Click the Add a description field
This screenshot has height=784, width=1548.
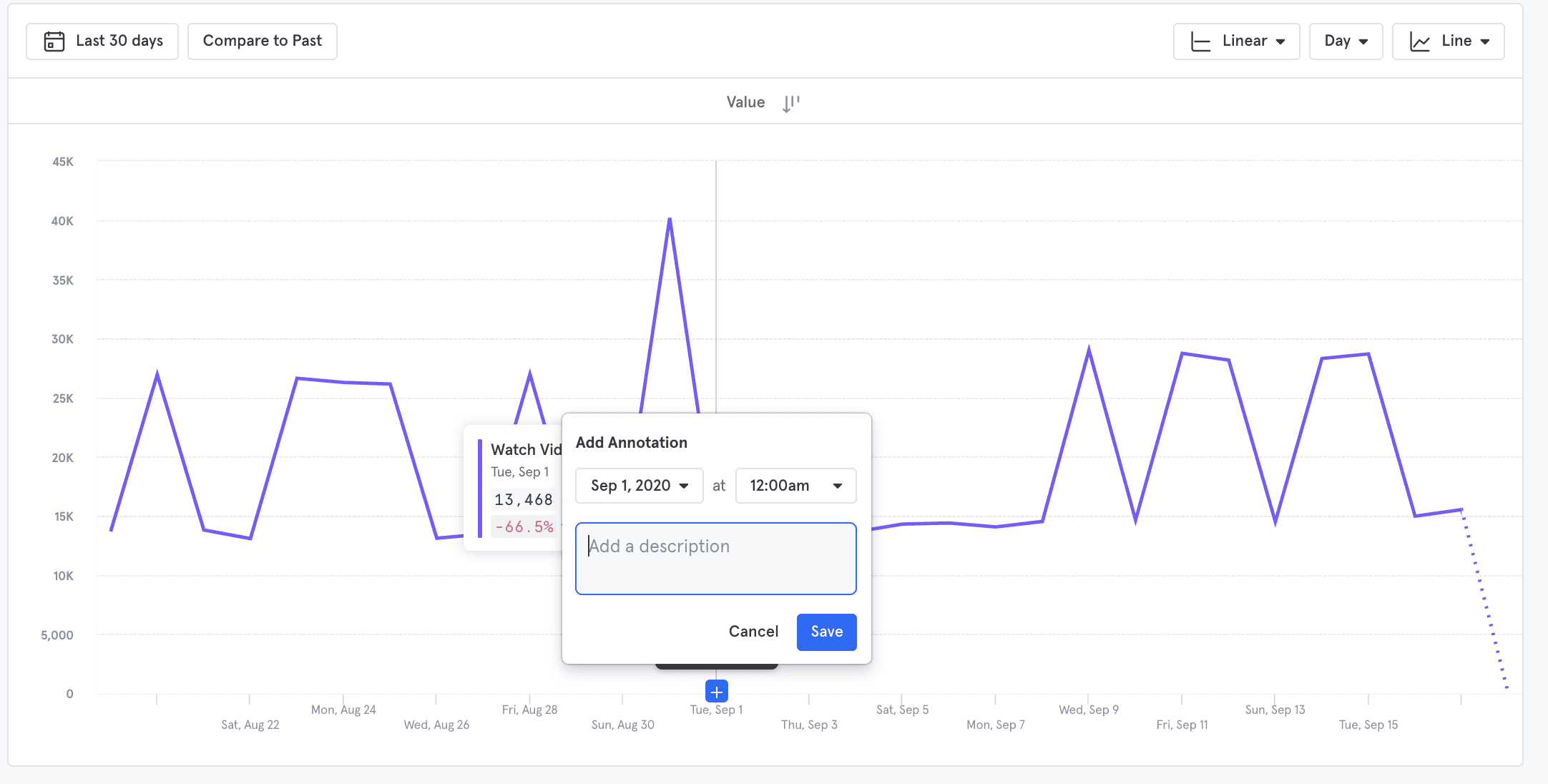715,559
